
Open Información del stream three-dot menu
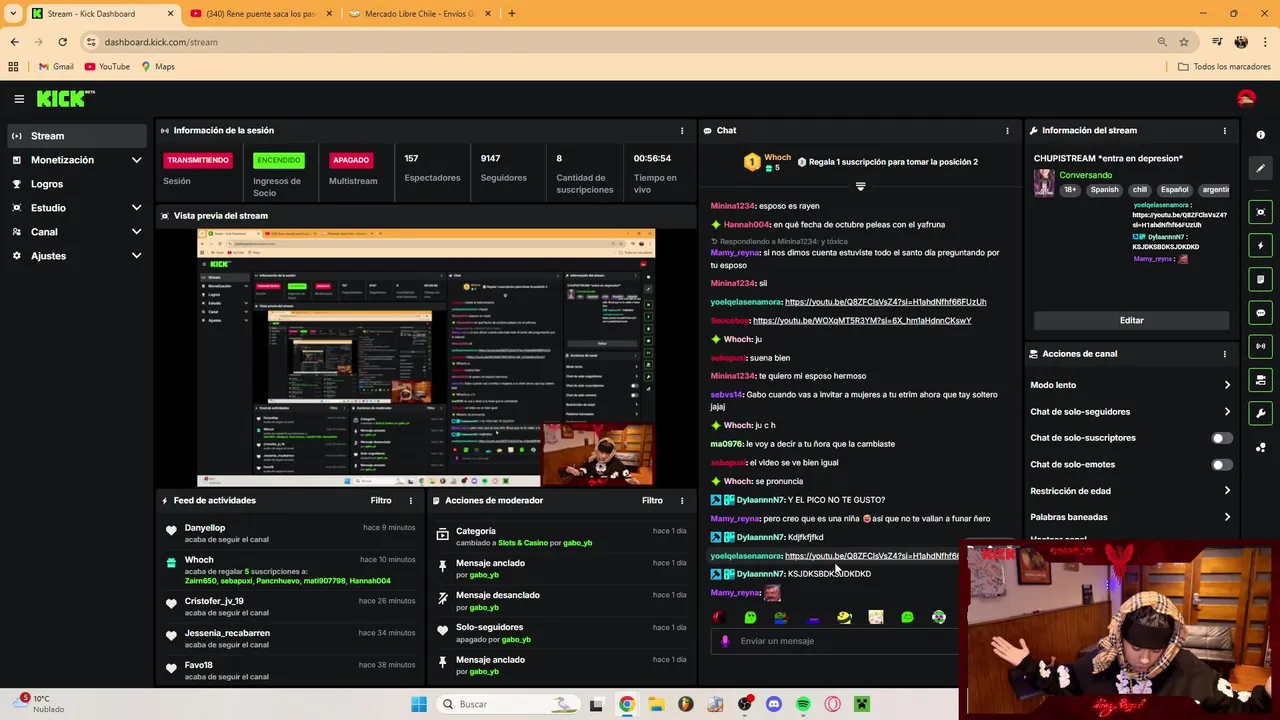[x=1224, y=131]
